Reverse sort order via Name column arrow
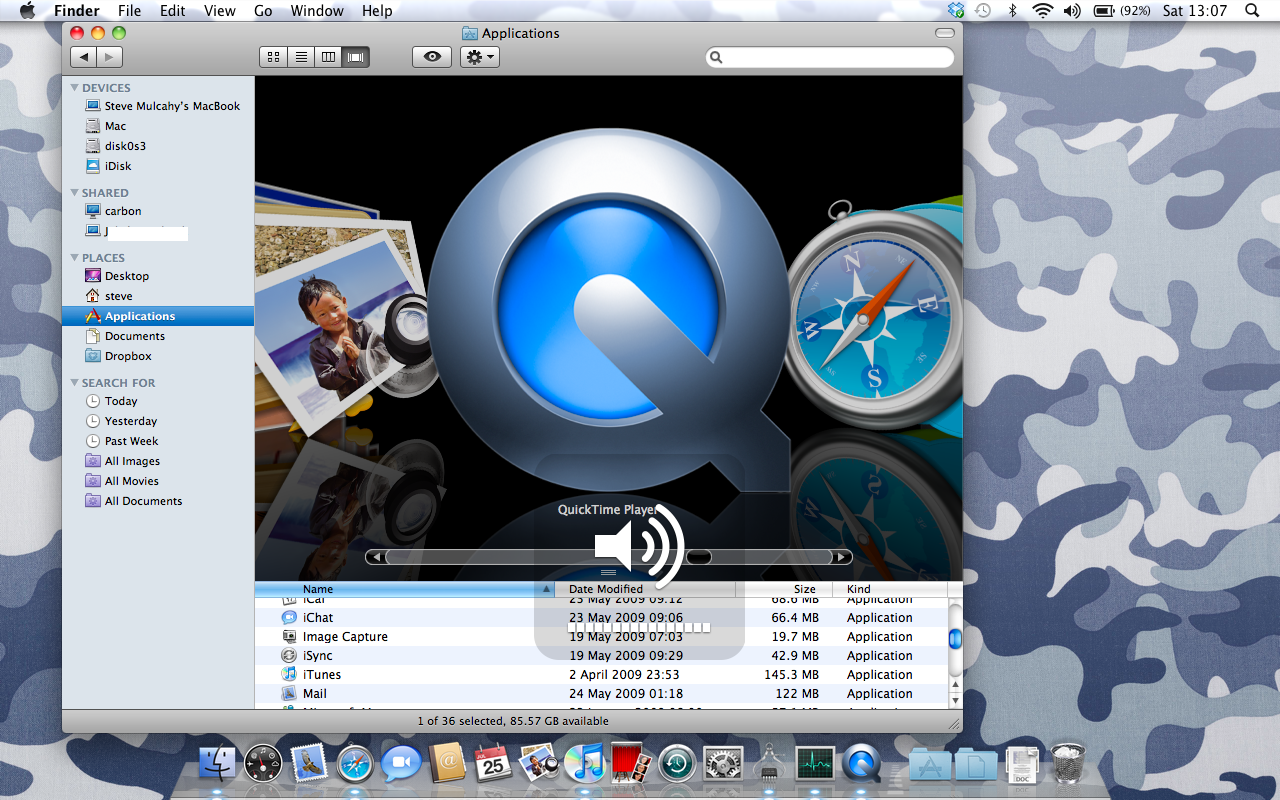The width and height of the screenshot is (1280, 800). pos(546,590)
